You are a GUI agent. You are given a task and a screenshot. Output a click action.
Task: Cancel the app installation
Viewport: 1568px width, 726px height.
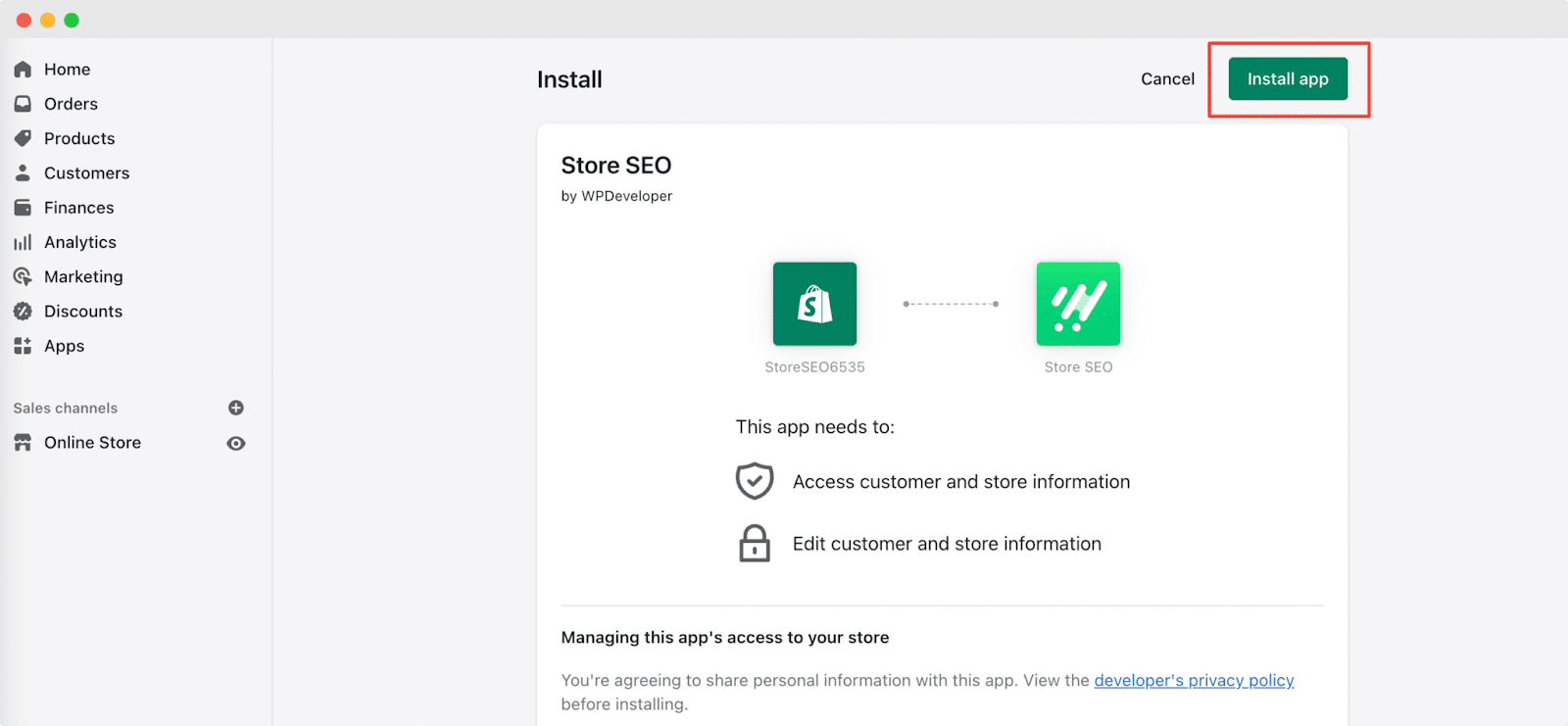click(x=1167, y=78)
